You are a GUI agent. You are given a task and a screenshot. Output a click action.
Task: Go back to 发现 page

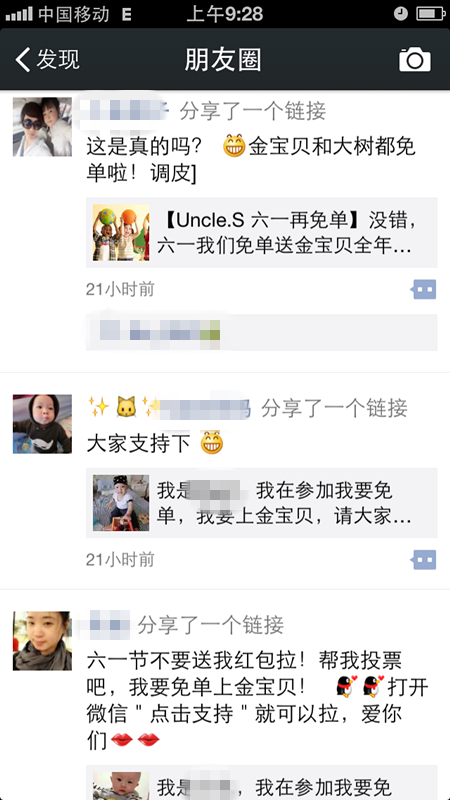point(47,60)
